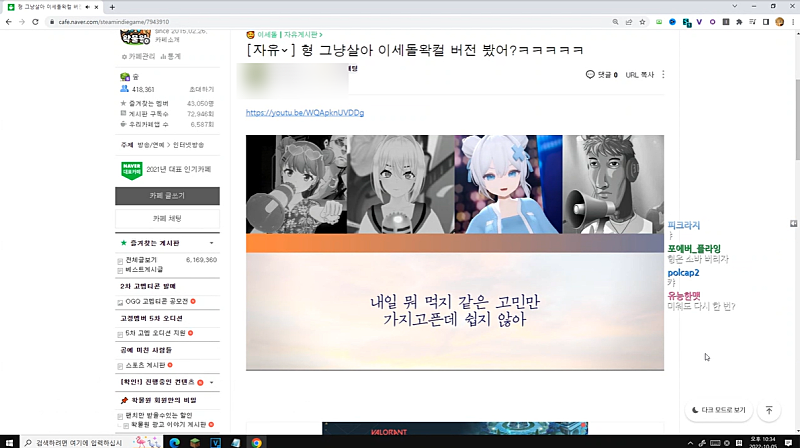Jump to page top with arrow button
The height and width of the screenshot is (448, 800).
769,410
